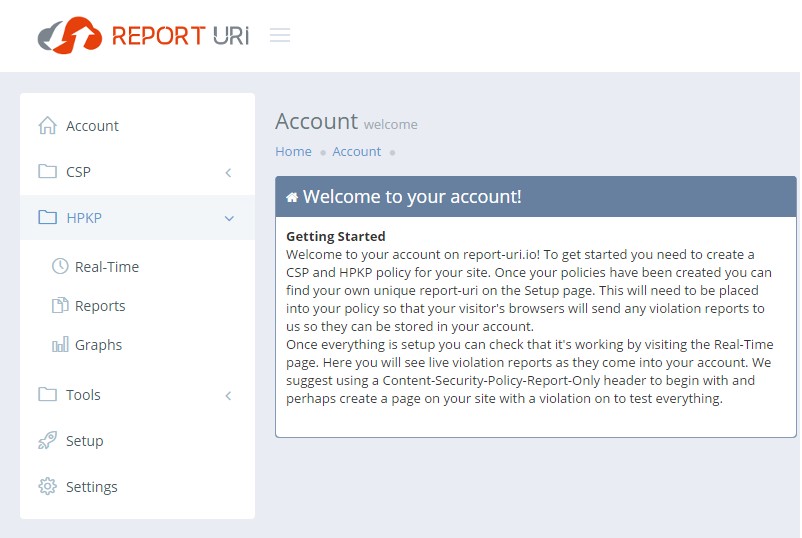Open Settings in the sidebar
Viewport: 802px width, 538px height.
[x=137, y=487]
